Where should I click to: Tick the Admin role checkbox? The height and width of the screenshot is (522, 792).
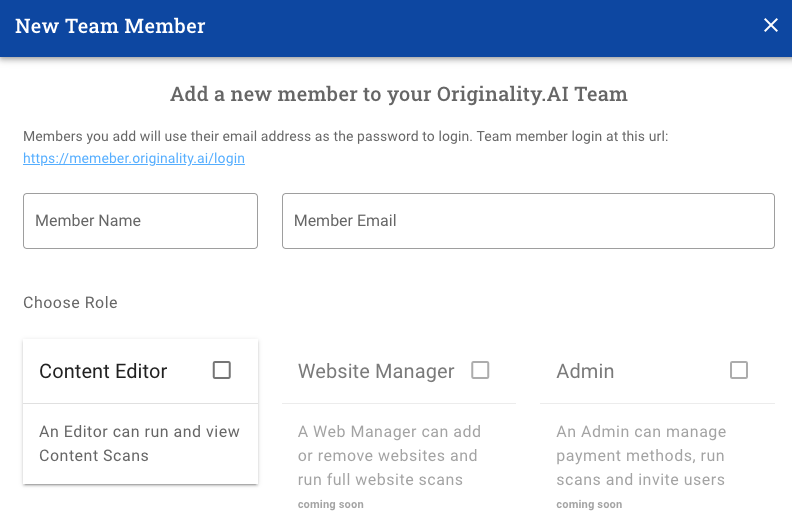pos(739,370)
